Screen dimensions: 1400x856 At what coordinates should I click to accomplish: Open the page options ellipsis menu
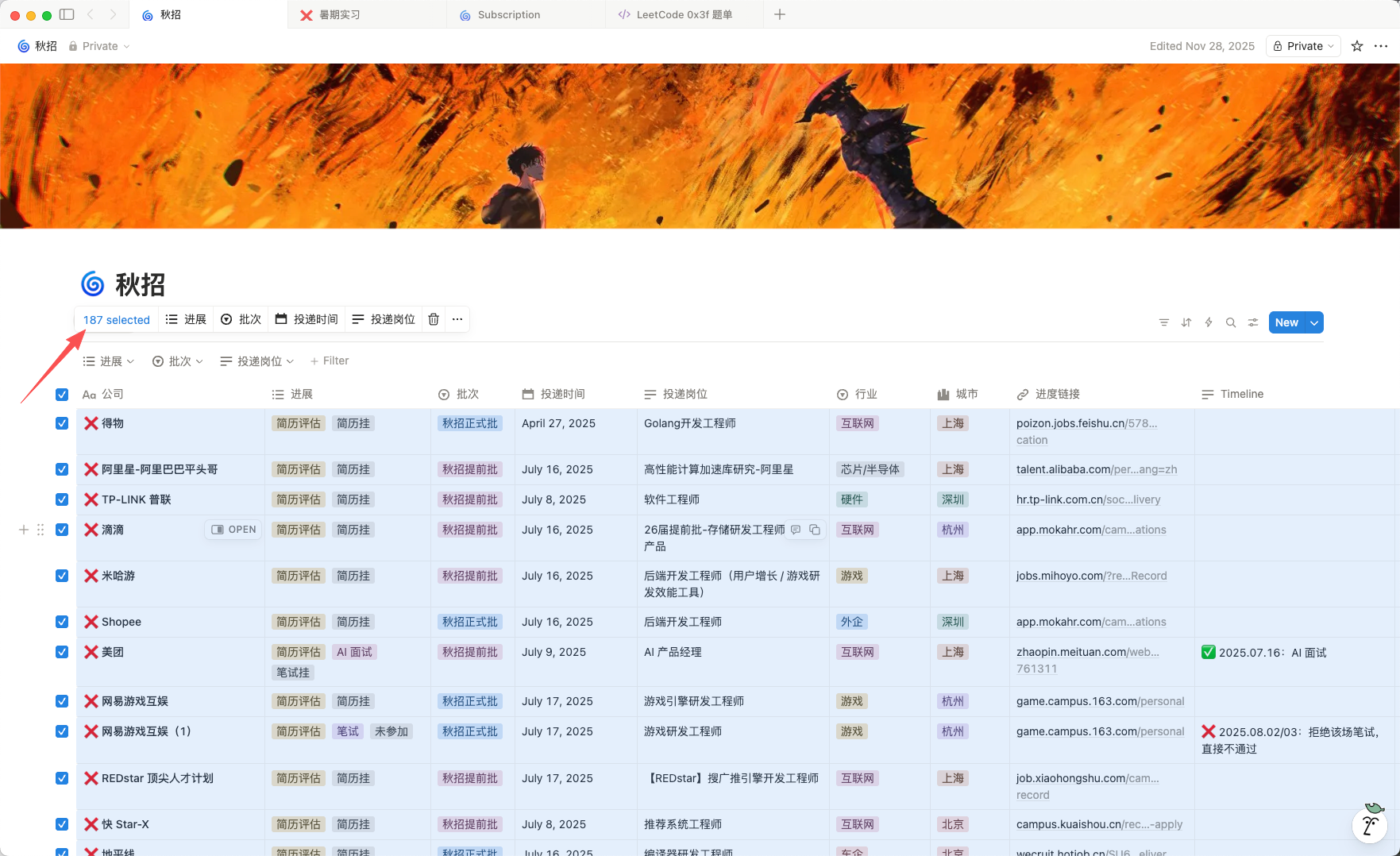pyautogui.click(x=1381, y=46)
